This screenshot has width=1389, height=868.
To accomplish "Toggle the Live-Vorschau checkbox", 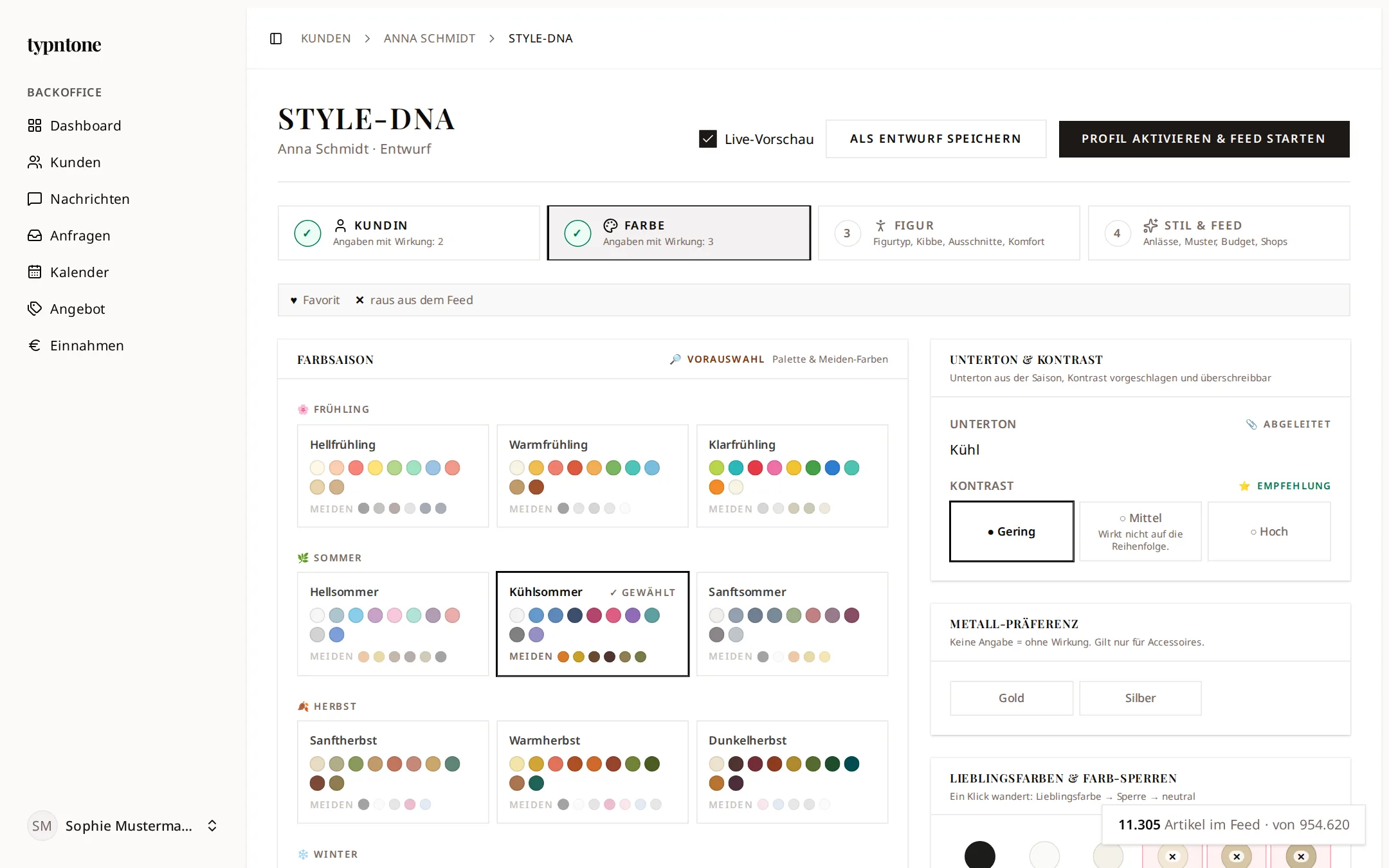I will pos(708,139).
